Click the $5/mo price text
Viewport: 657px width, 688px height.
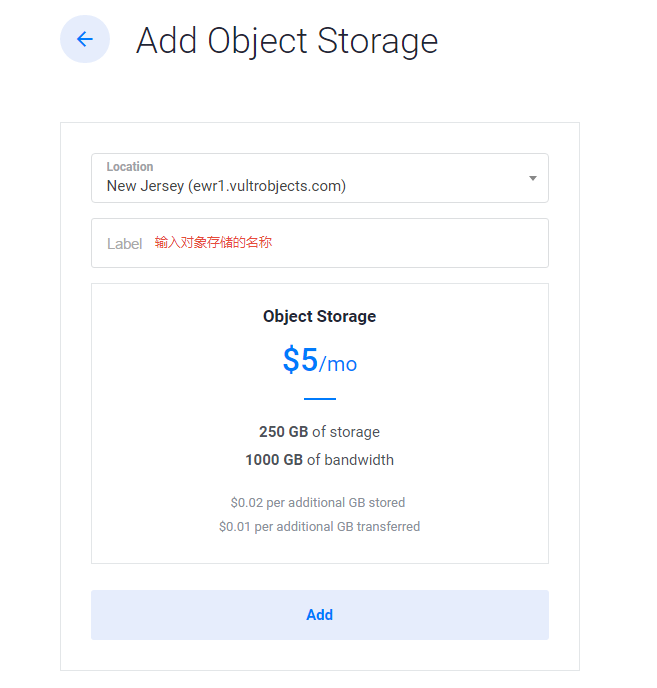click(x=320, y=360)
